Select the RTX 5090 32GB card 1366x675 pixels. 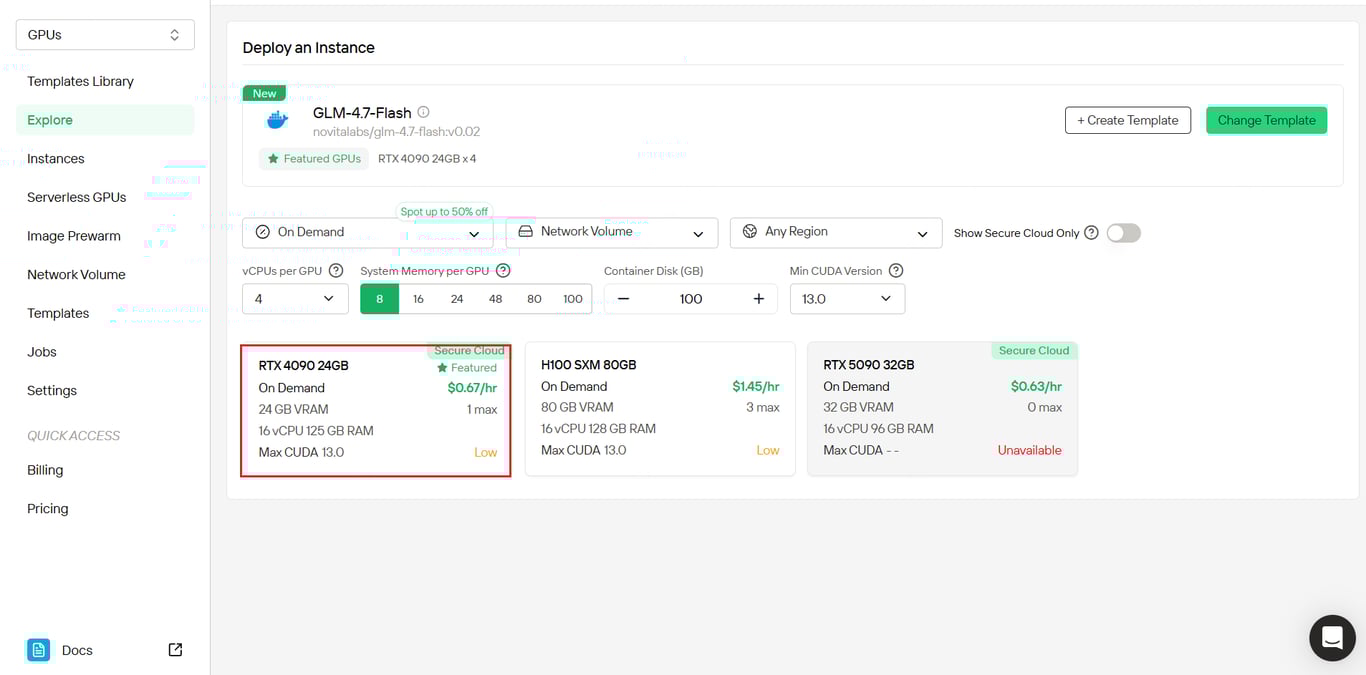[942, 409]
